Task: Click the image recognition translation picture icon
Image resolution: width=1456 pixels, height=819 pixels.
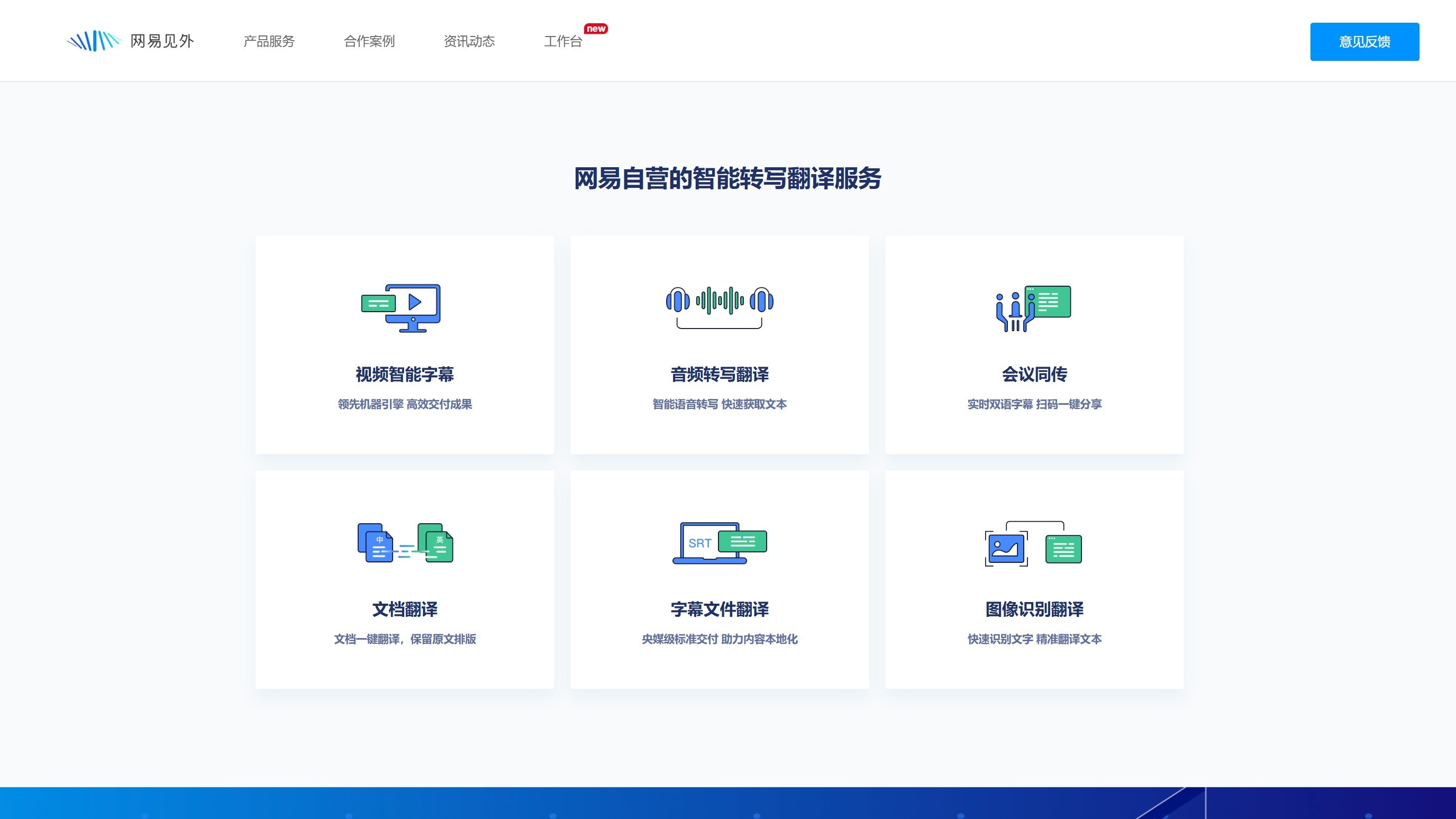Action: point(1034,544)
